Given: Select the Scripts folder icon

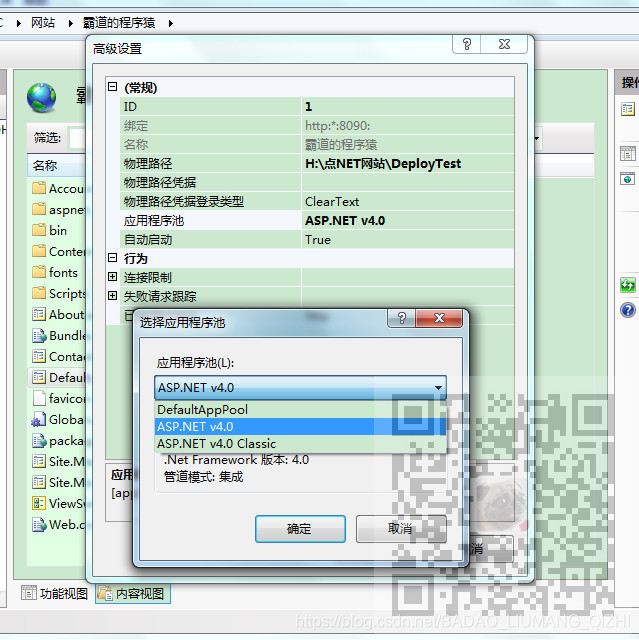Looking at the screenshot, I should [39, 293].
